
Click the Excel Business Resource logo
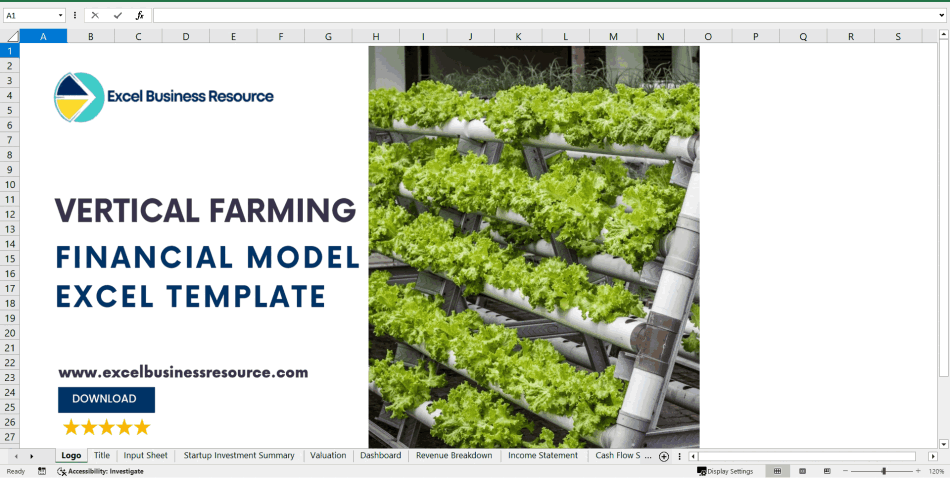click(x=164, y=97)
